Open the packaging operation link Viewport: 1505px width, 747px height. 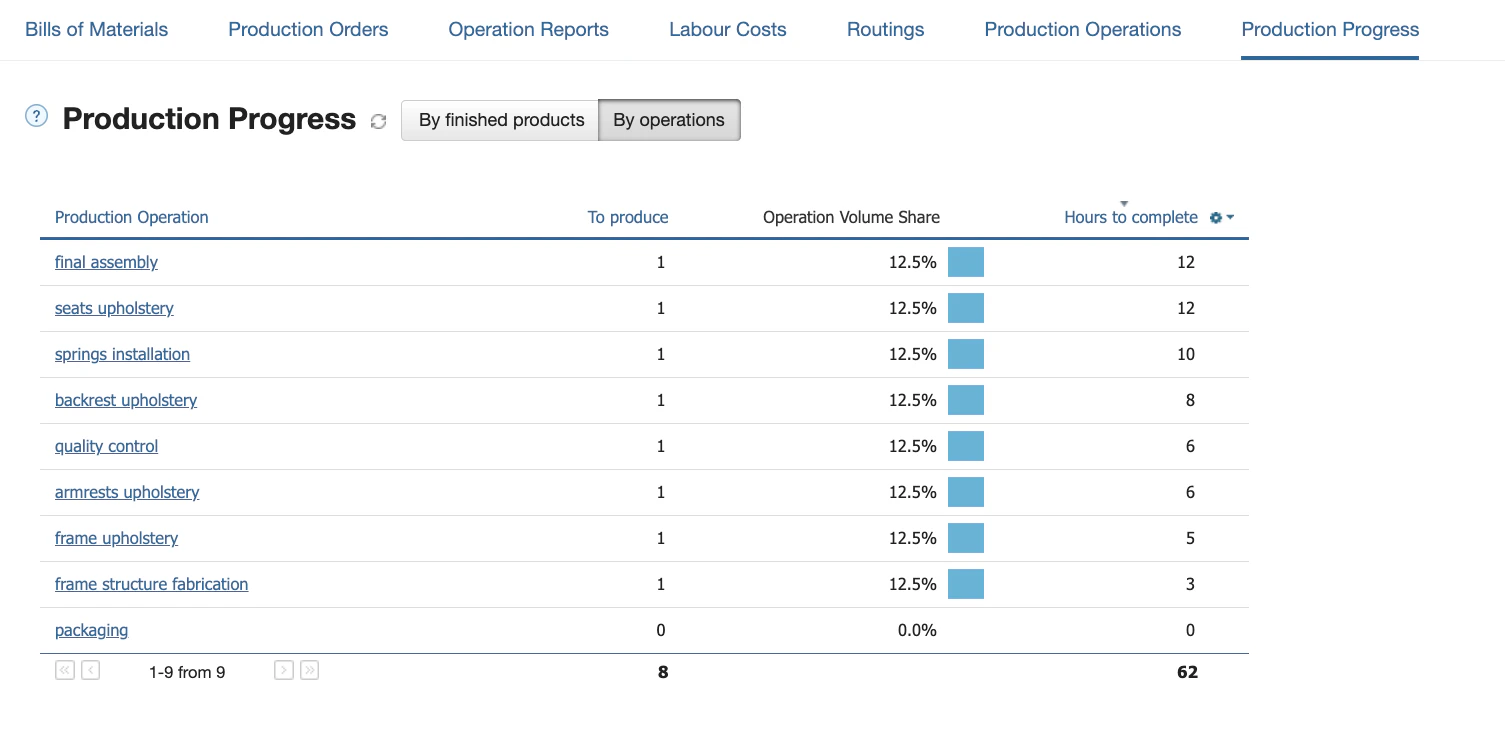(91, 631)
